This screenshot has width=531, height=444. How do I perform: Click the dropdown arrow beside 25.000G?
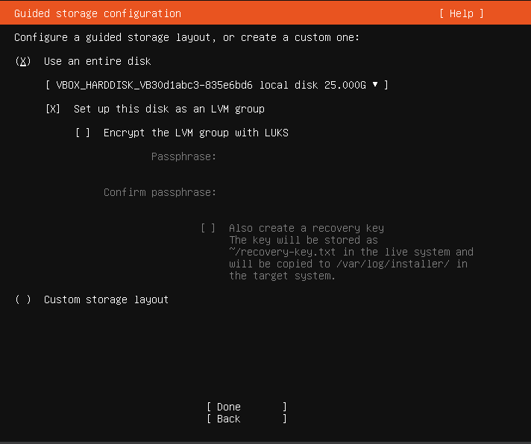pos(375,84)
